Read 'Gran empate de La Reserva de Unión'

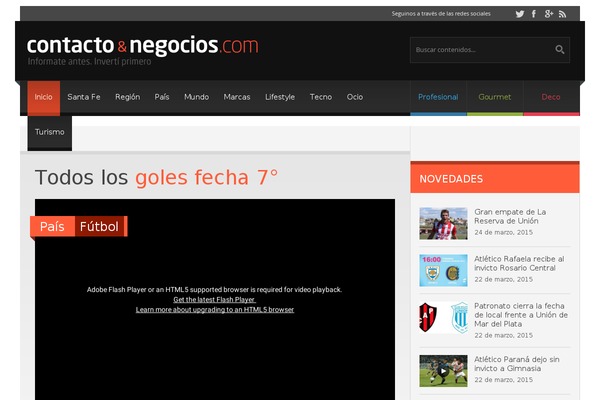click(x=510, y=216)
